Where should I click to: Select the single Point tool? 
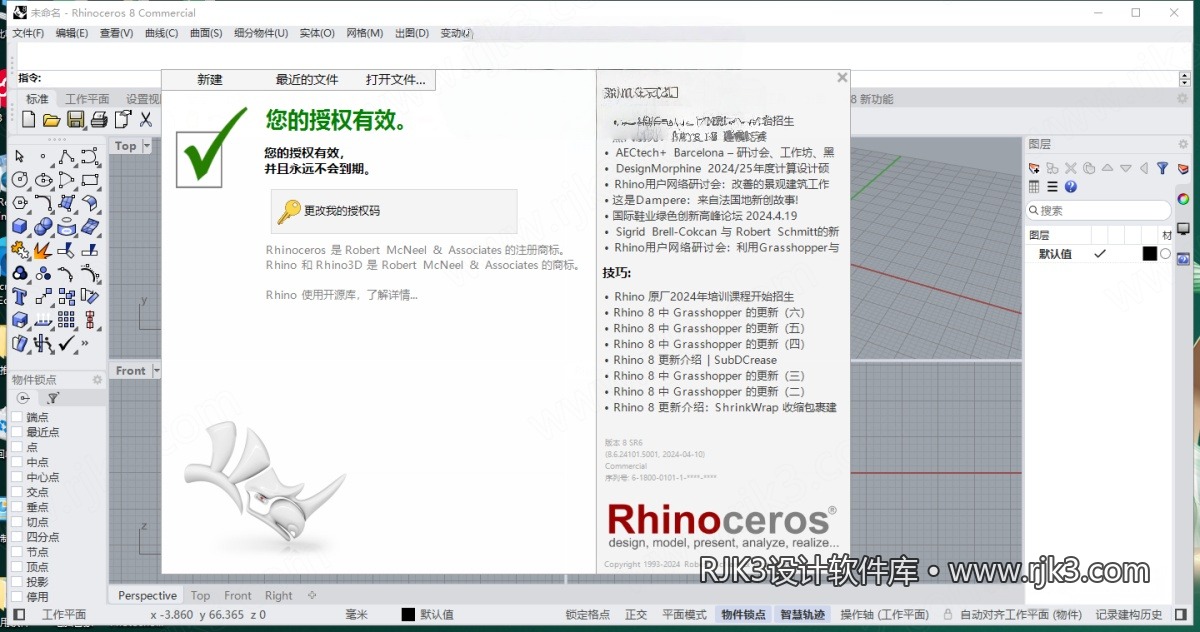pos(43,156)
